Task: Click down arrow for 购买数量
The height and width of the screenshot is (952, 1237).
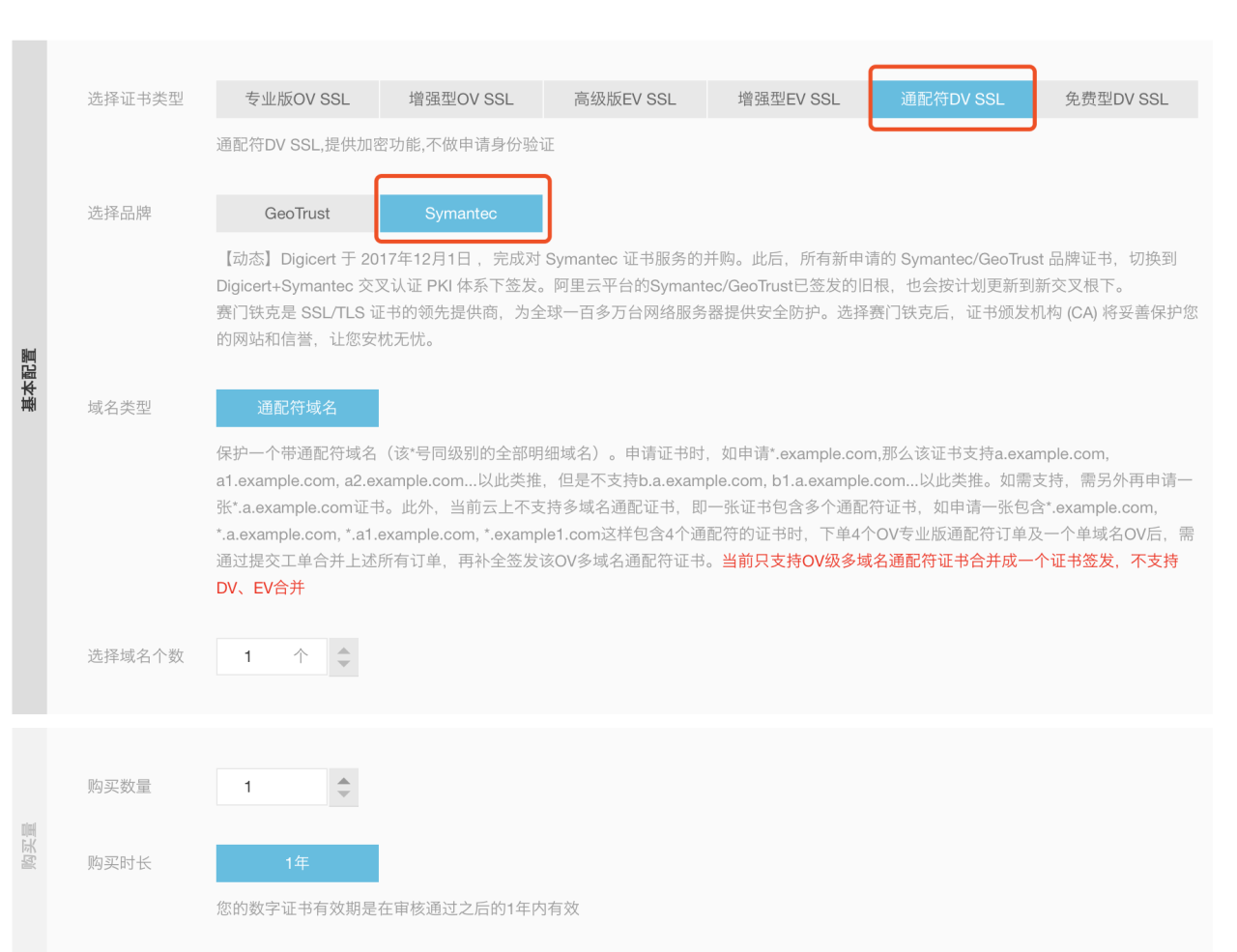Action: (x=343, y=794)
